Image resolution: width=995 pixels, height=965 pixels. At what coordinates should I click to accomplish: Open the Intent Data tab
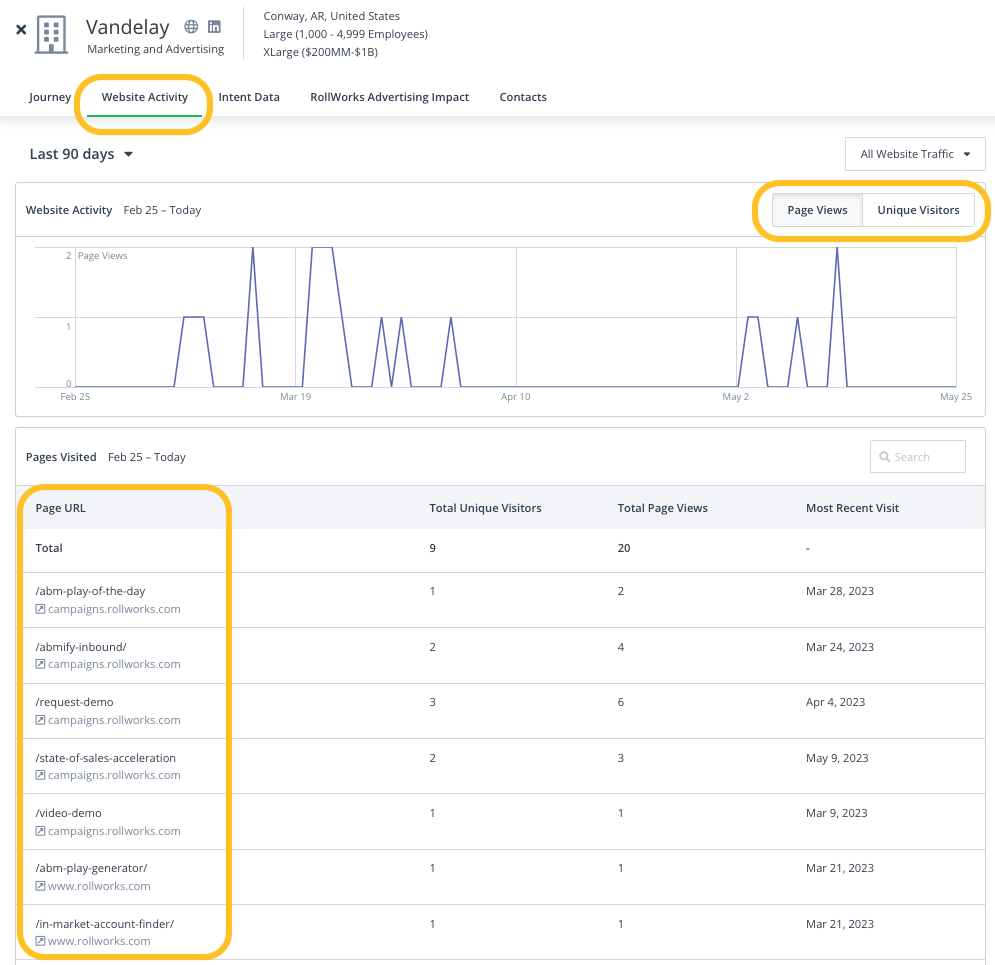249,97
